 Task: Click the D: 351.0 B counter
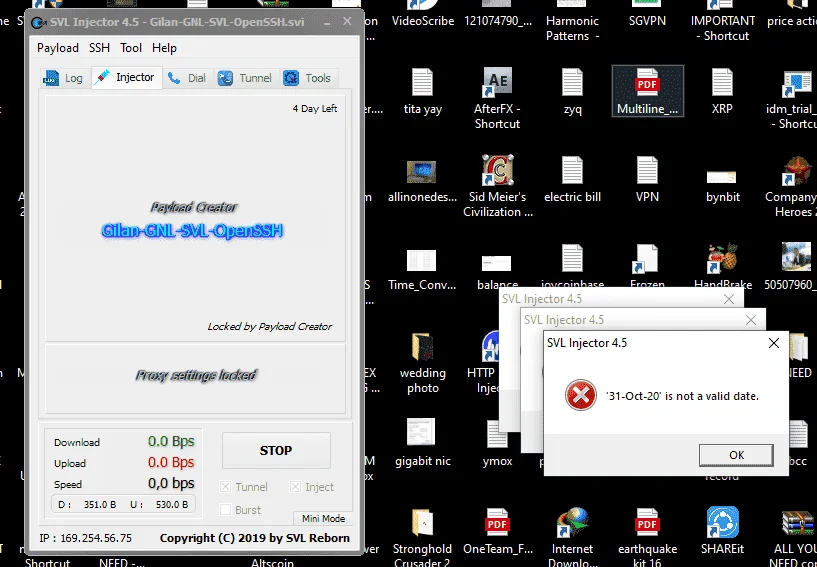pyautogui.click(x=87, y=504)
